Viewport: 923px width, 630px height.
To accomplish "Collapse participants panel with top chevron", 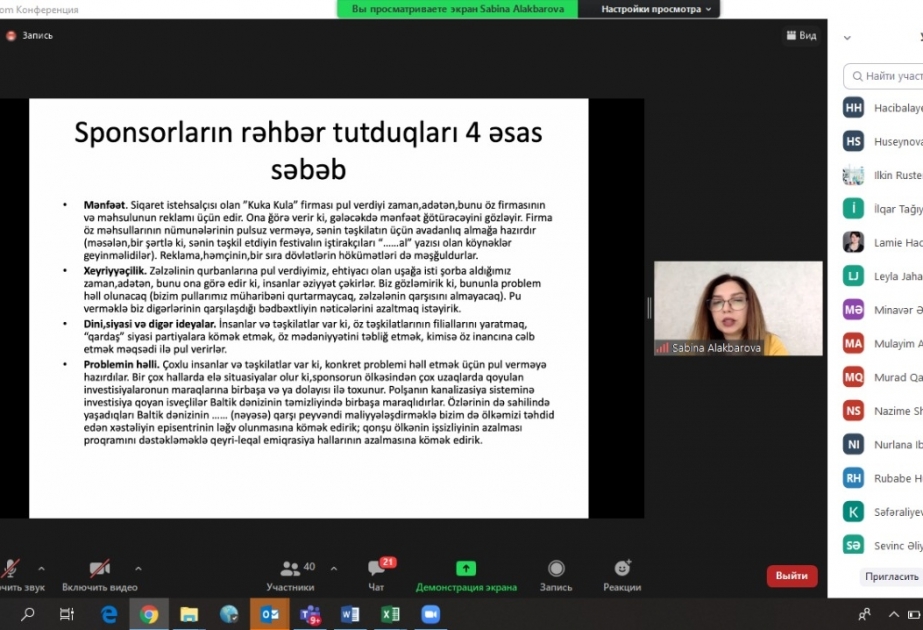I will (847, 38).
